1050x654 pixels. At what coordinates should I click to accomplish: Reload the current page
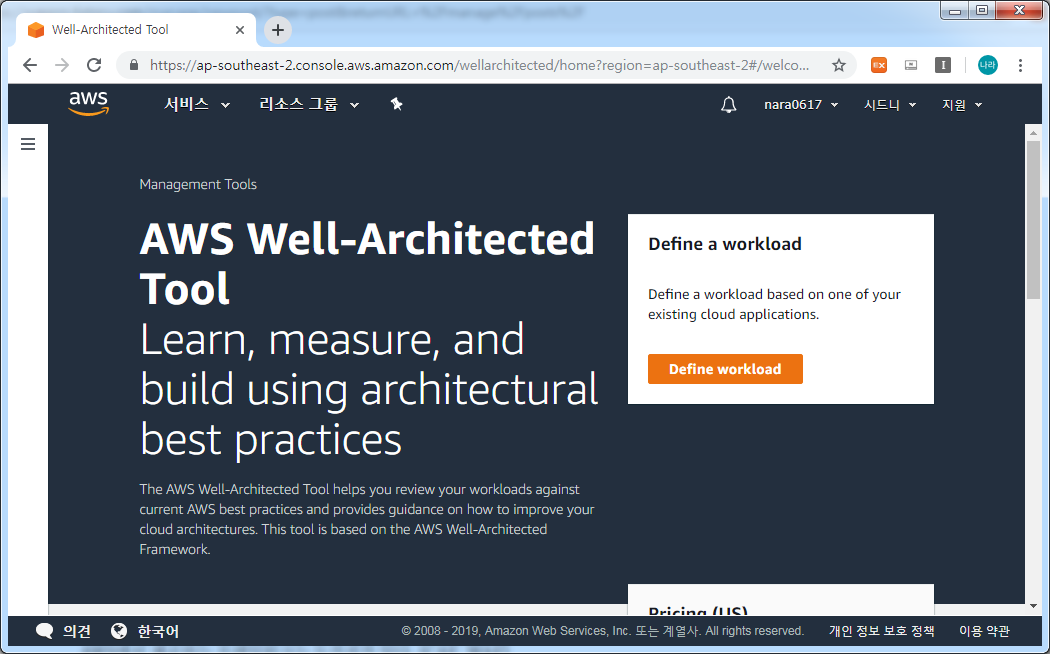click(x=94, y=65)
